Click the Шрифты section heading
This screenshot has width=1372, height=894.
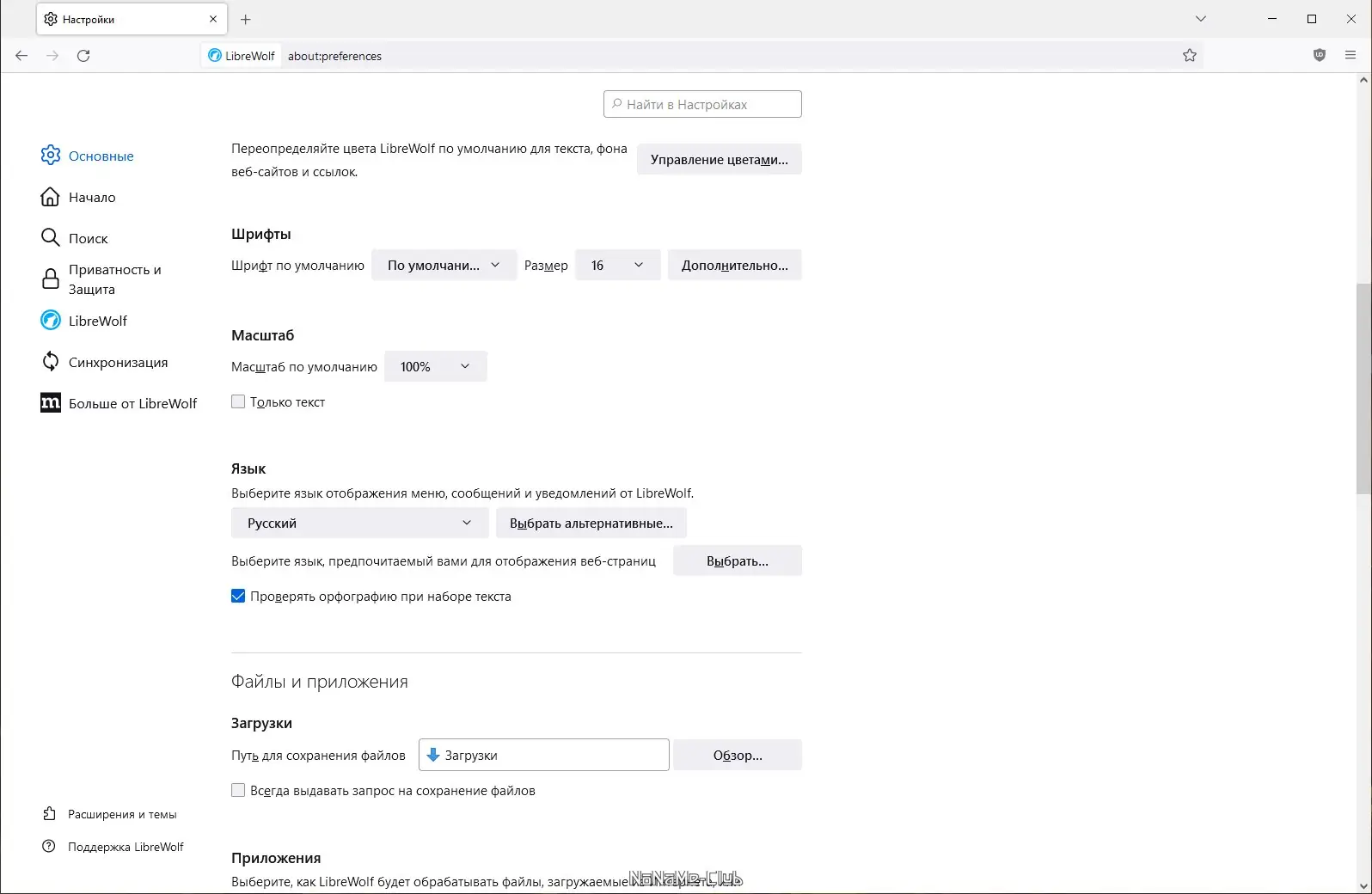pyautogui.click(x=261, y=234)
